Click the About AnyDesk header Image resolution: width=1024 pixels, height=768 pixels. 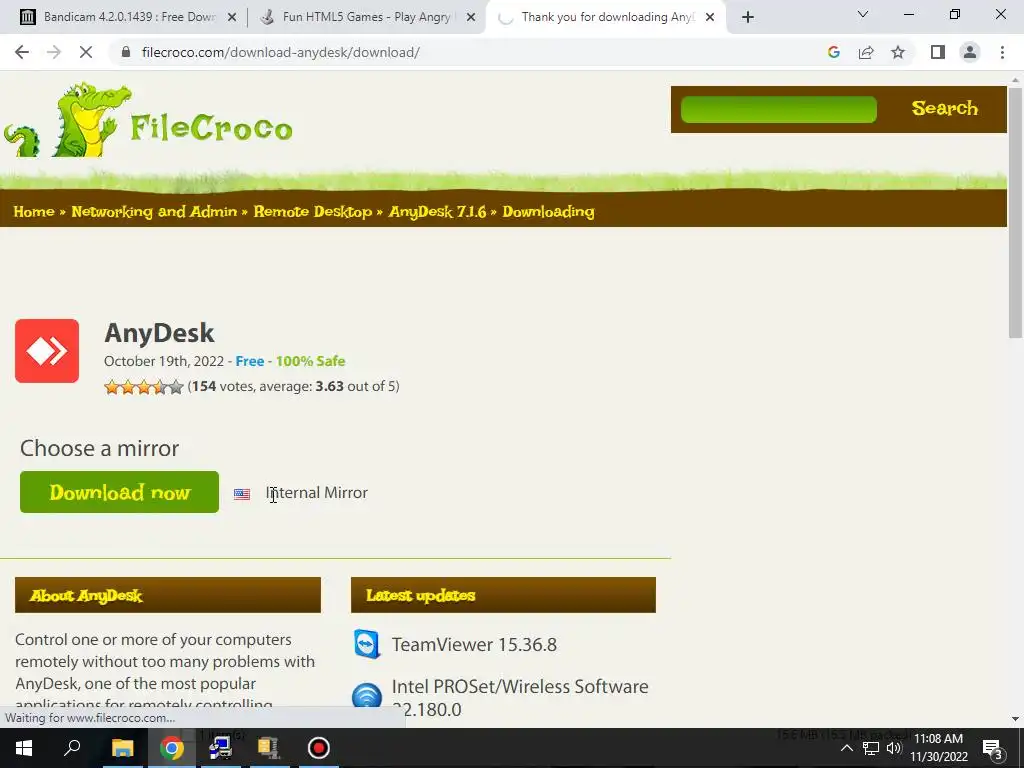point(168,595)
